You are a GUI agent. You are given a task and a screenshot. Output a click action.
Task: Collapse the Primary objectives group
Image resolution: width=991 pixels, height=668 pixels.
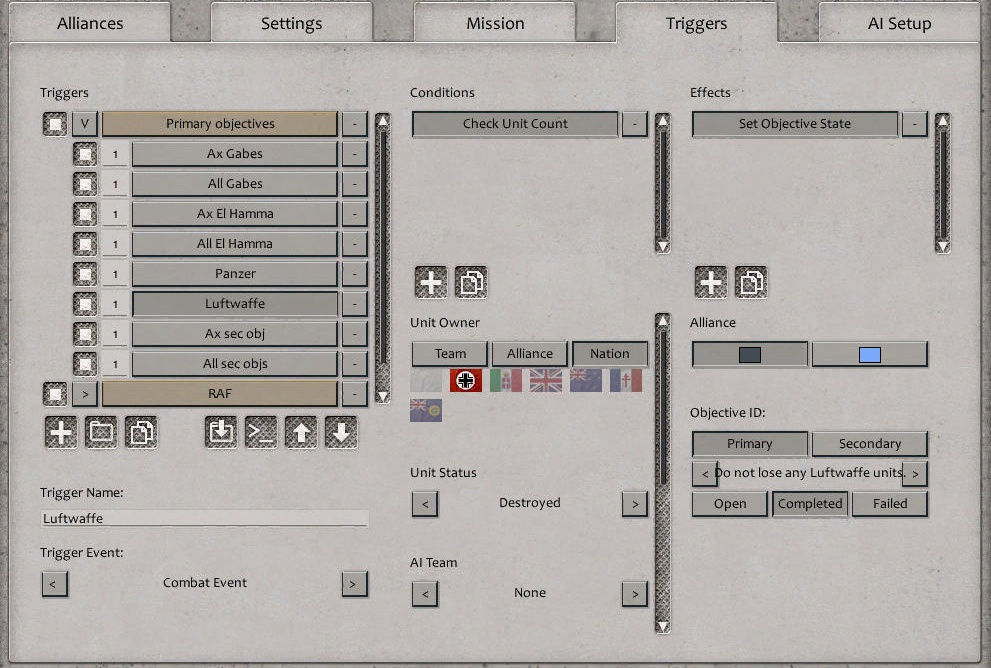pos(85,124)
